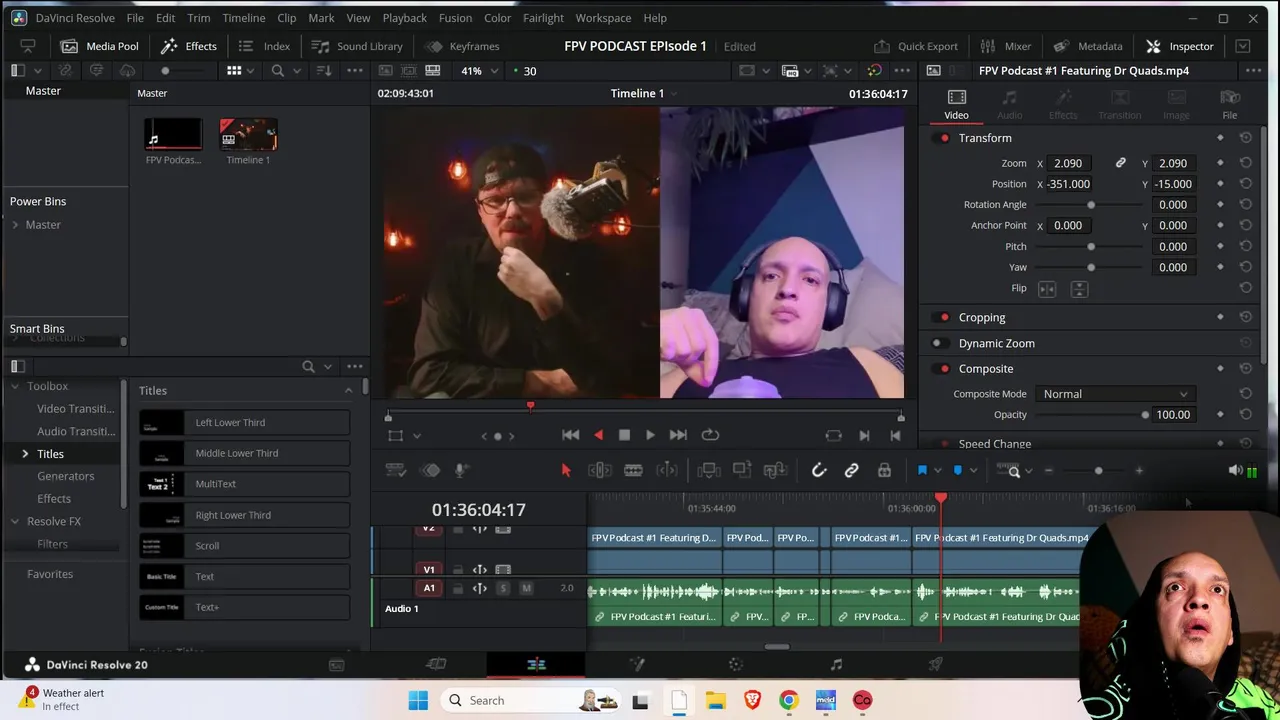The image size is (1280, 720).
Task: Click the Overwrite Clip edit icon
Action: [742, 470]
